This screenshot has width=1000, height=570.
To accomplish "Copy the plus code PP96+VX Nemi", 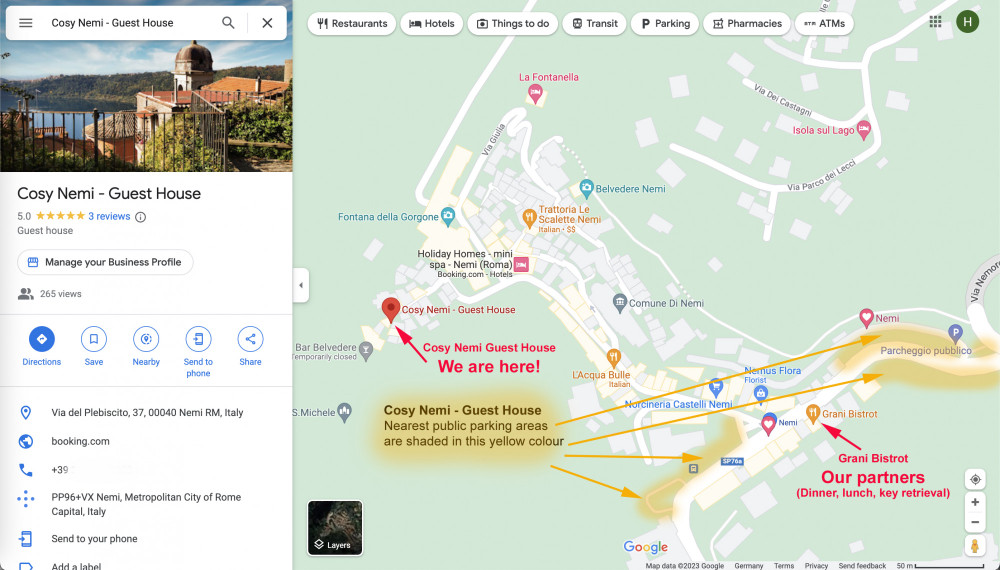I will pos(146,504).
